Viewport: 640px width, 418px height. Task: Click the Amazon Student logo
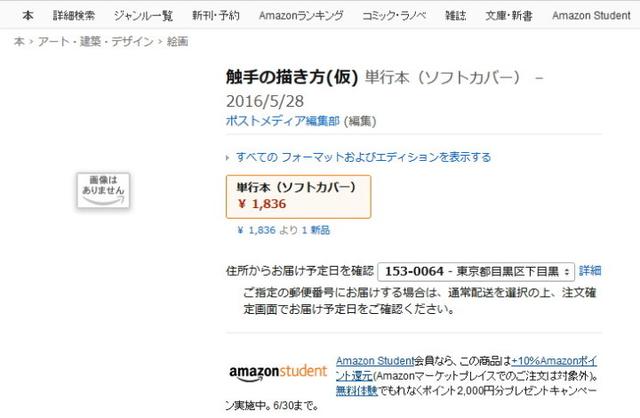277,372
